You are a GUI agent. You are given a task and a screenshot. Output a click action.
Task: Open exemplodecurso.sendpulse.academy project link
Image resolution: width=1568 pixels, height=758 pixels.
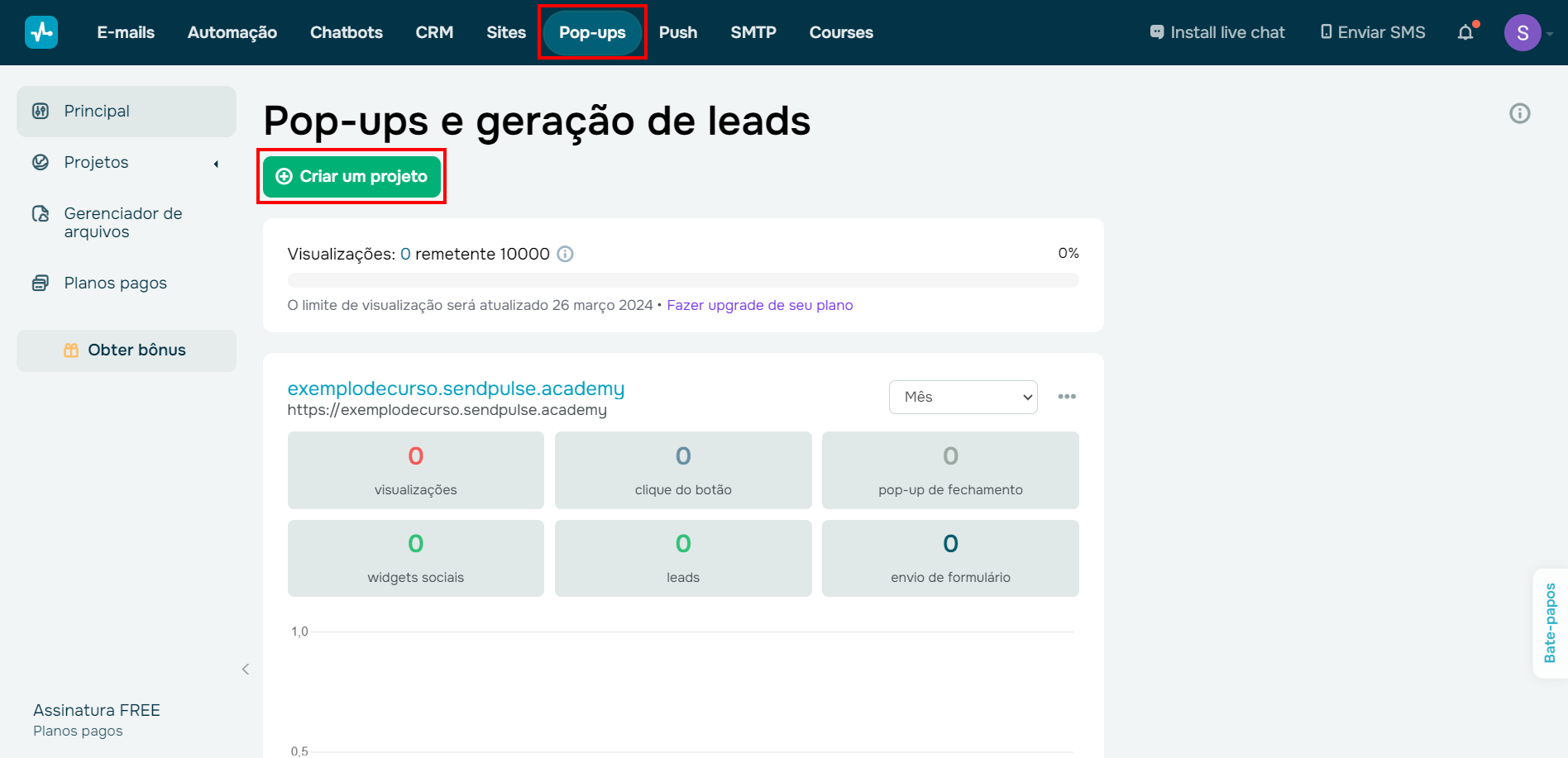click(456, 389)
